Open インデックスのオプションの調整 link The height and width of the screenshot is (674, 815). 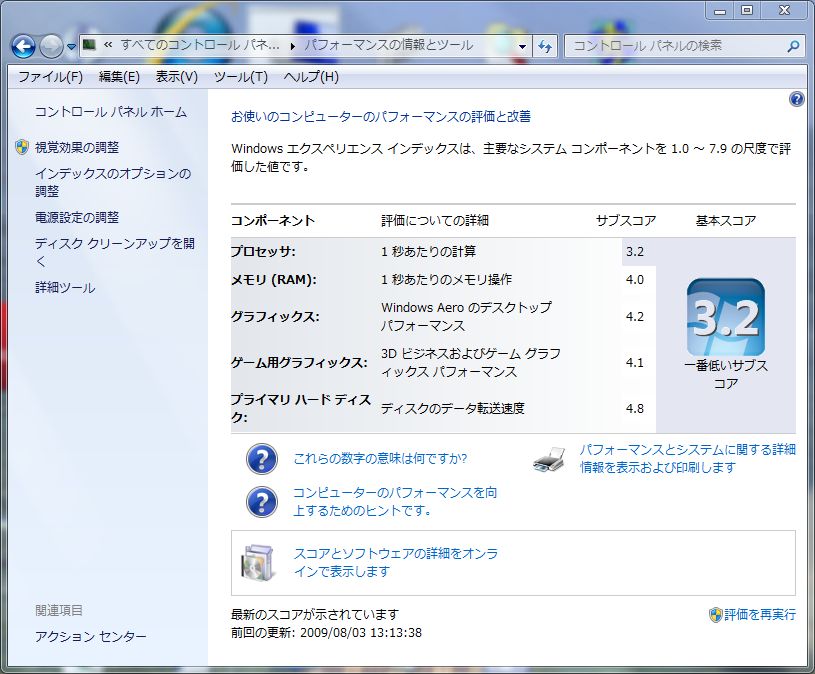(113, 182)
